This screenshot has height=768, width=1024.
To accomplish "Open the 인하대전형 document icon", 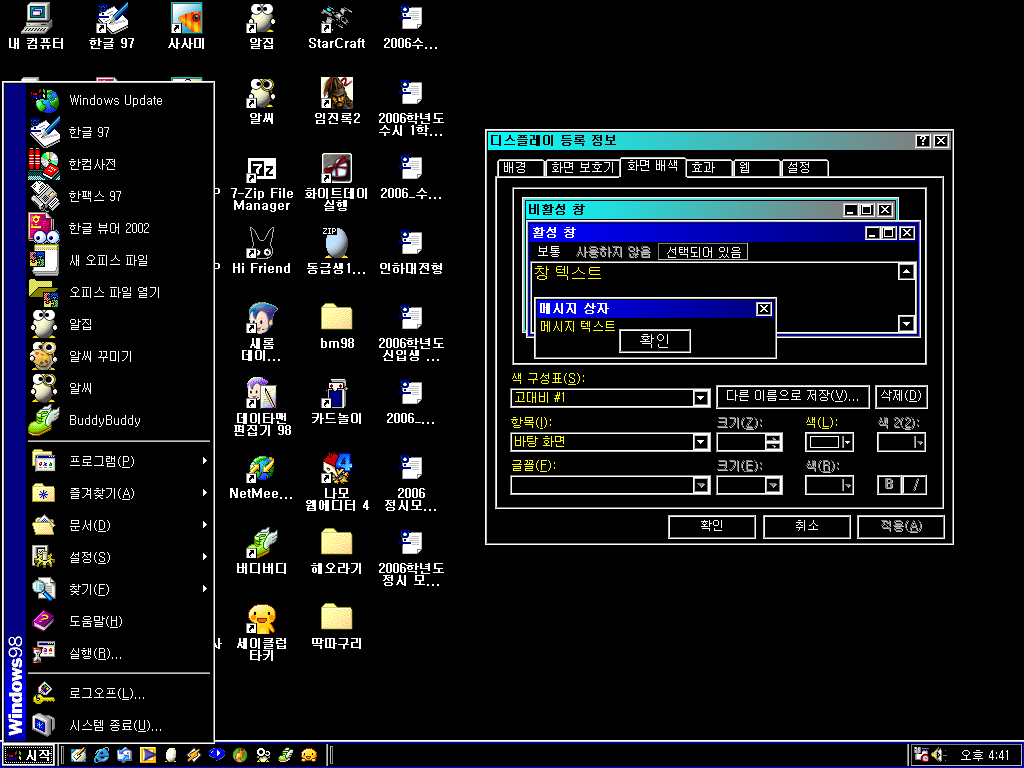I will tap(411, 251).
